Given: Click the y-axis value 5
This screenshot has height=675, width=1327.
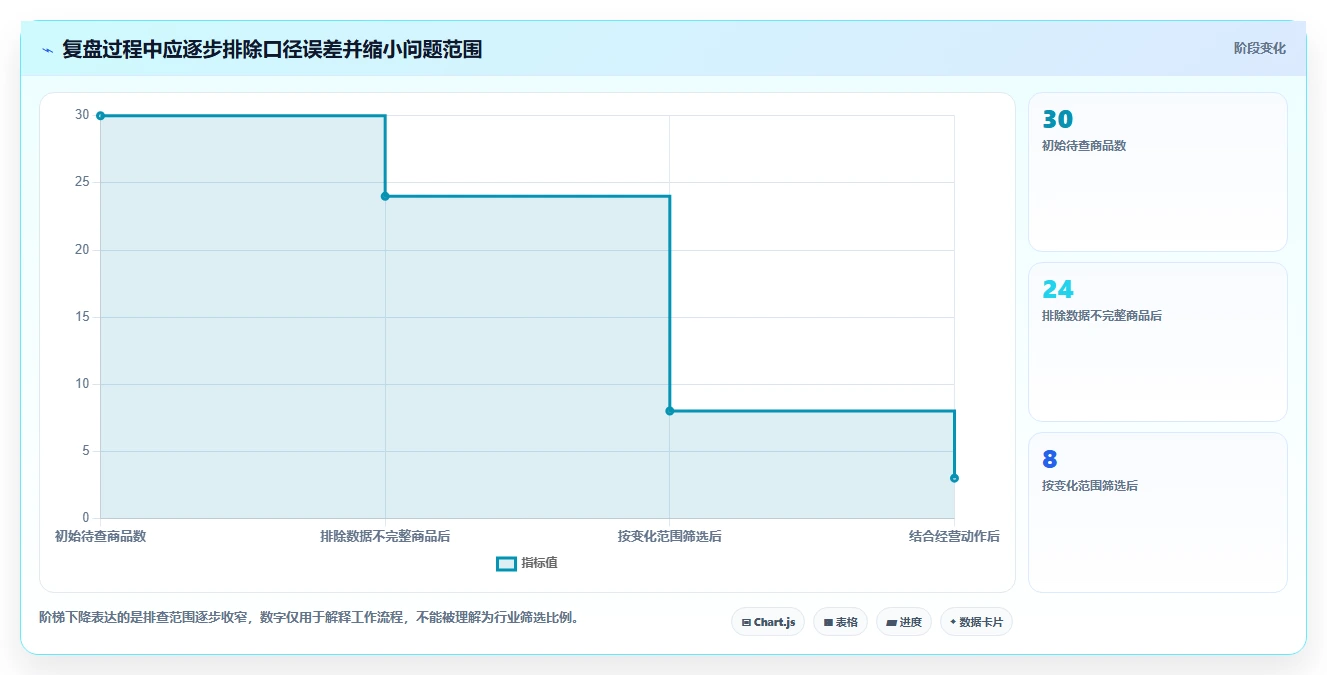Looking at the screenshot, I should [86, 451].
